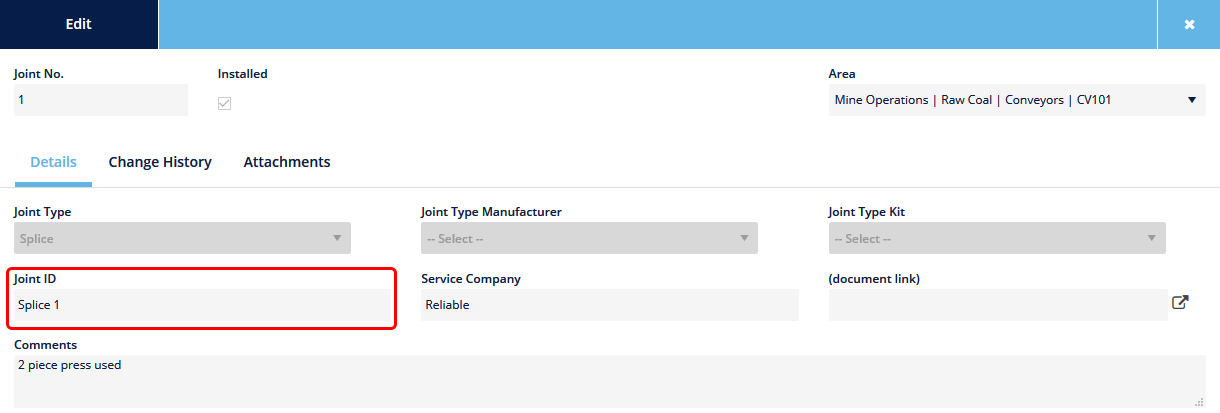Click the Service Company field showing Reliable

(610, 305)
